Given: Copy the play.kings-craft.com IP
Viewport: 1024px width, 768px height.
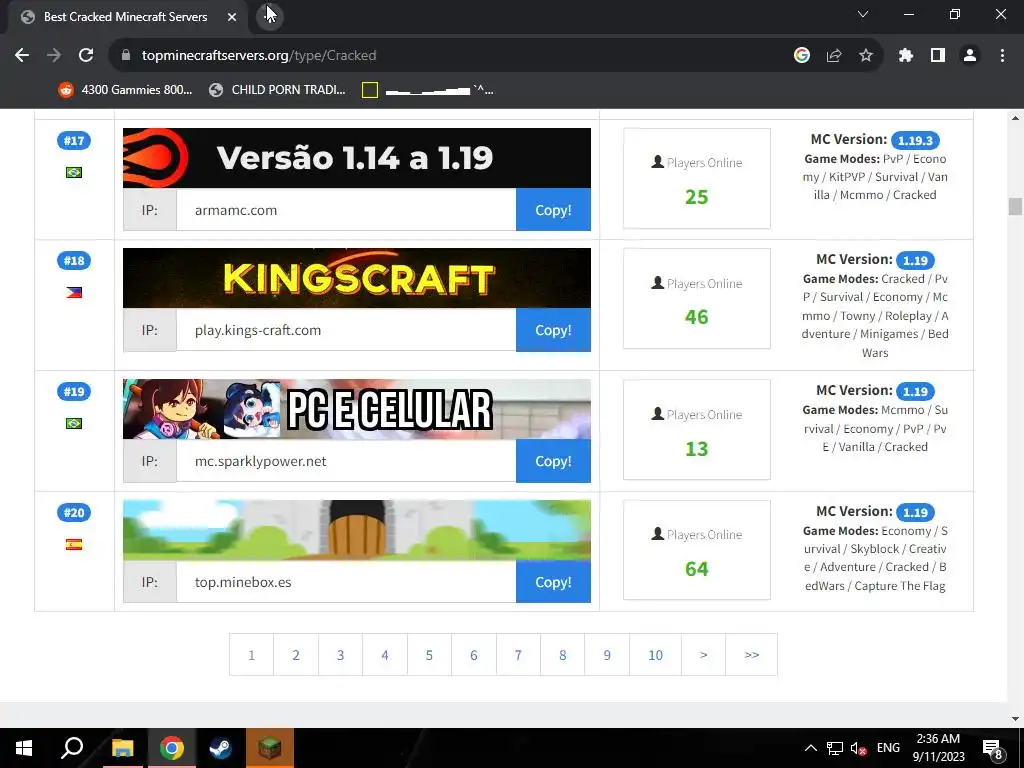Looking at the screenshot, I should tap(553, 330).
